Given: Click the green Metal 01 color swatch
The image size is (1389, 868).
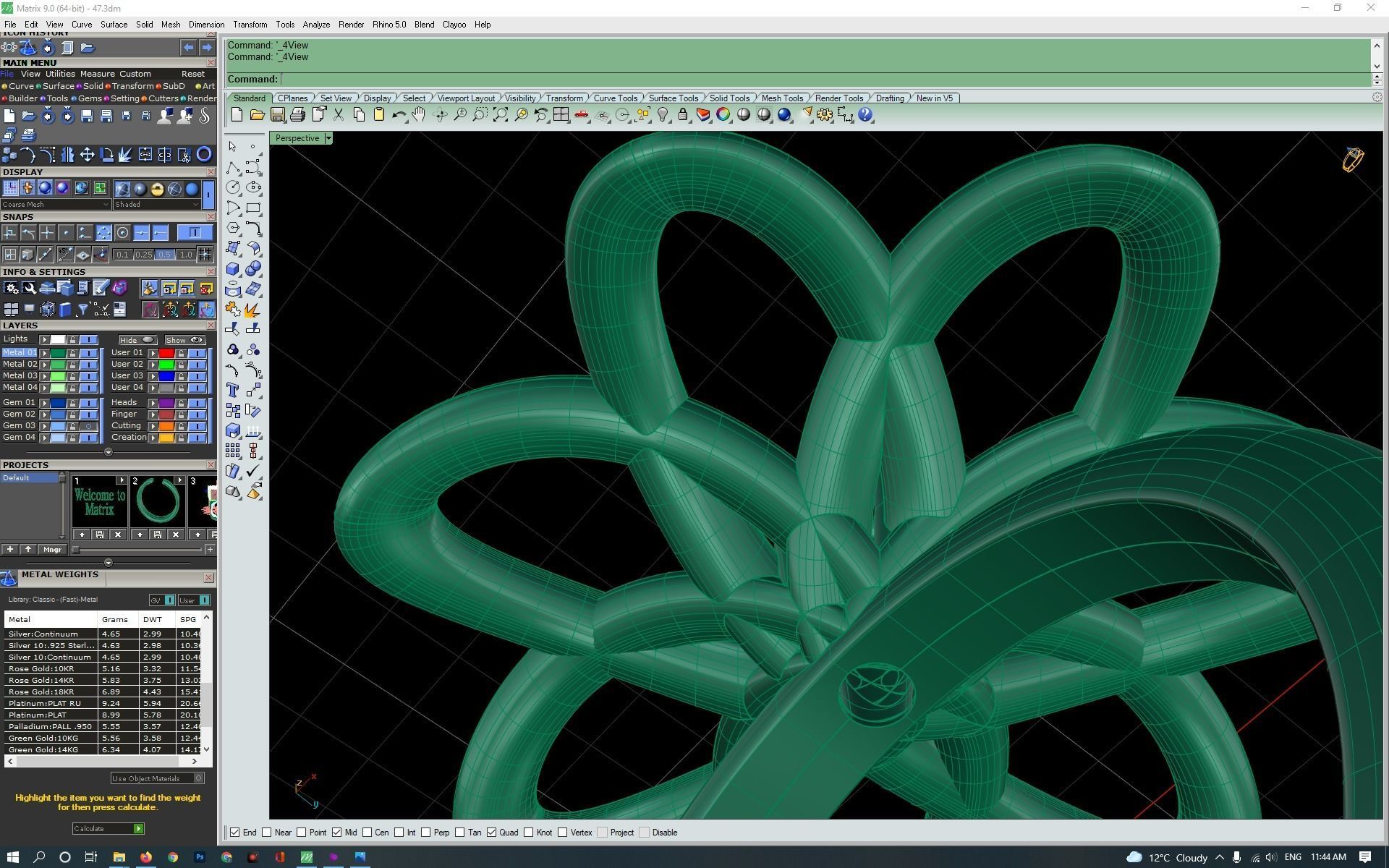Looking at the screenshot, I should [x=57, y=353].
